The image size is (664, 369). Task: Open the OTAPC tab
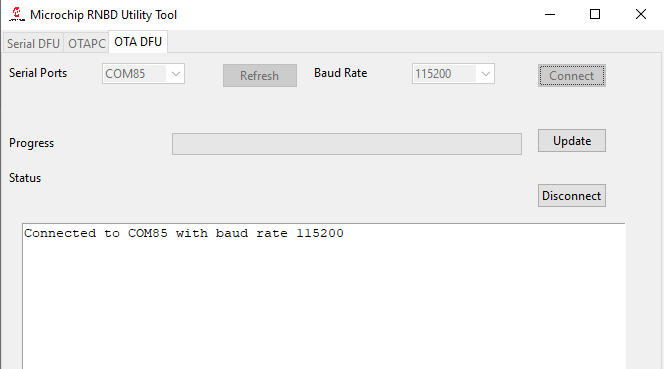click(86, 43)
